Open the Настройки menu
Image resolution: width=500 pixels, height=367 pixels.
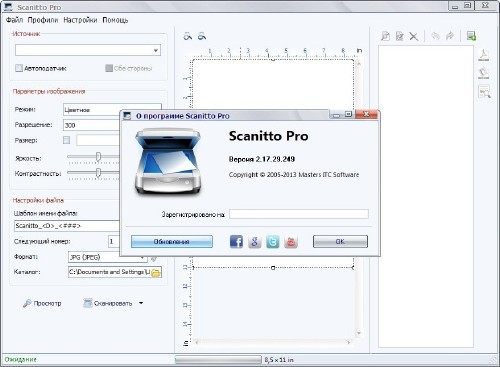pos(80,20)
